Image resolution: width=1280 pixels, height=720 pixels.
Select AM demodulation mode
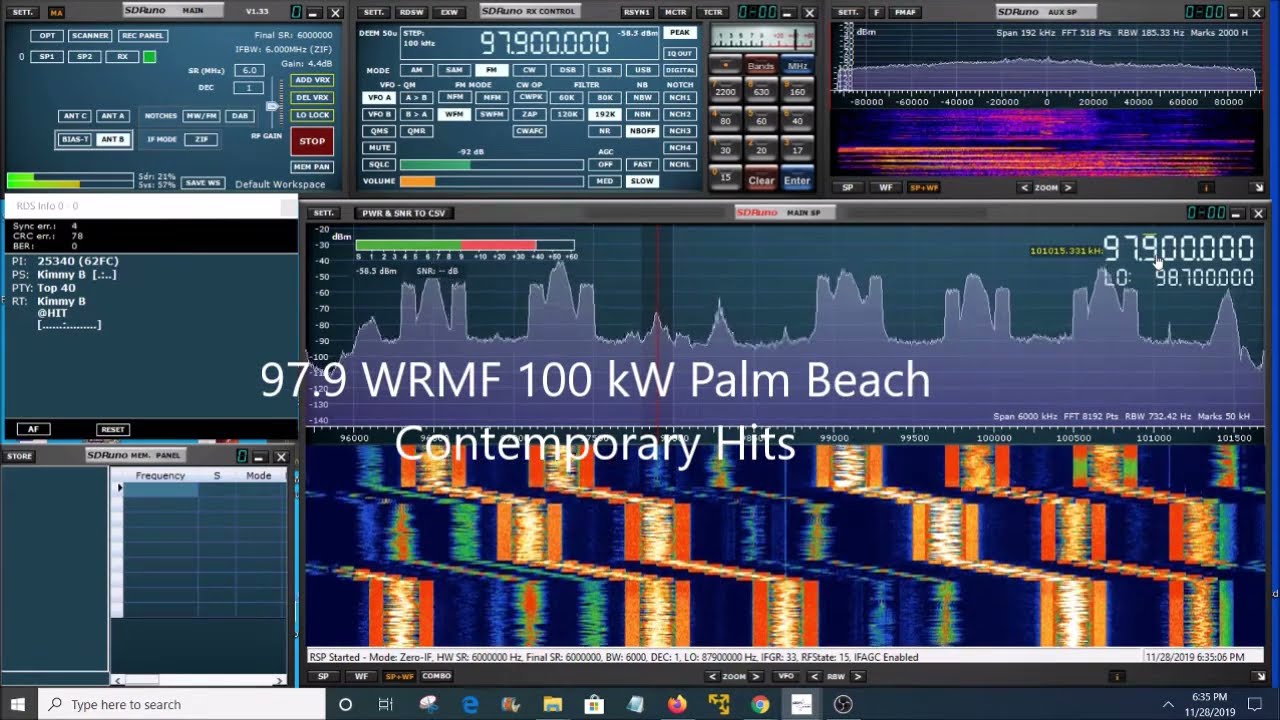point(417,70)
